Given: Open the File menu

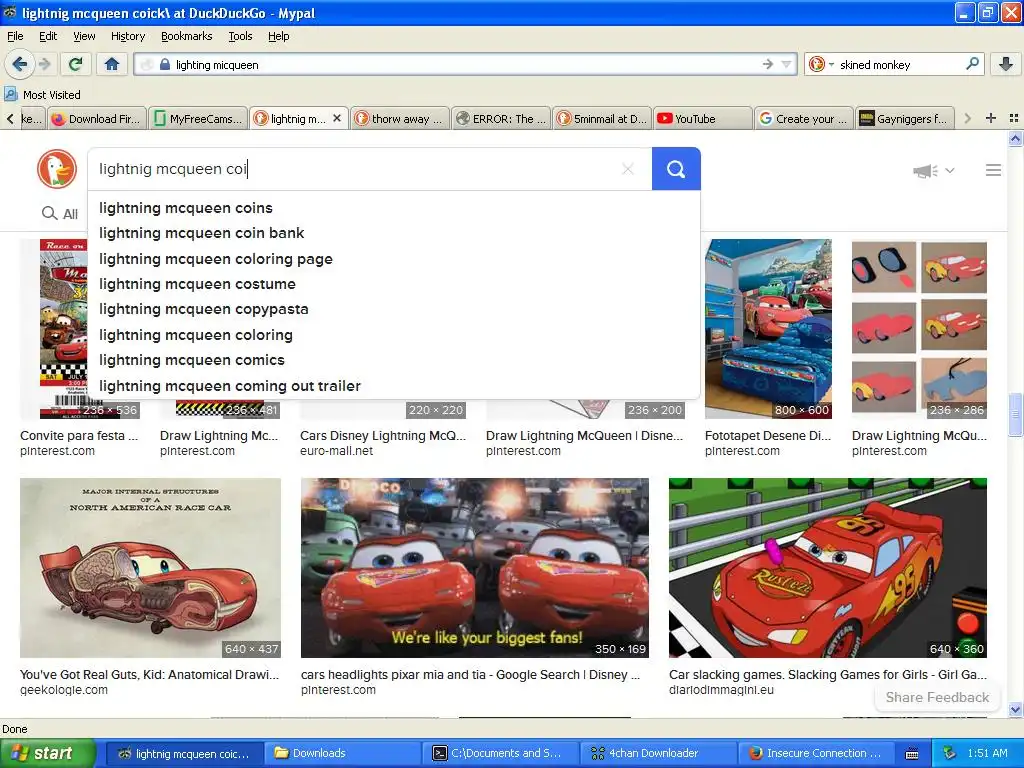Looking at the screenshot, I should (x=15, y=36).
